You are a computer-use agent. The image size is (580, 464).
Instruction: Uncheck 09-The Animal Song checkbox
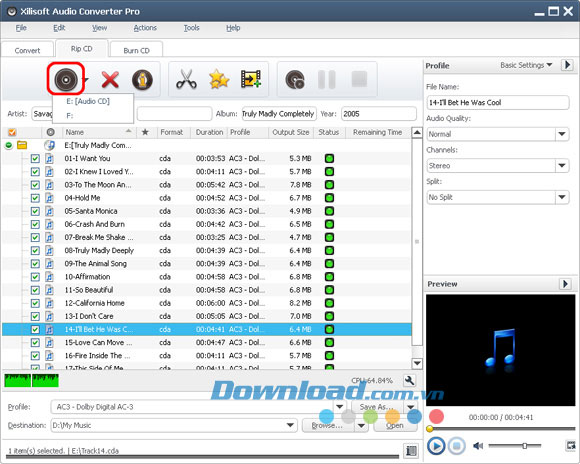(35, 264)
